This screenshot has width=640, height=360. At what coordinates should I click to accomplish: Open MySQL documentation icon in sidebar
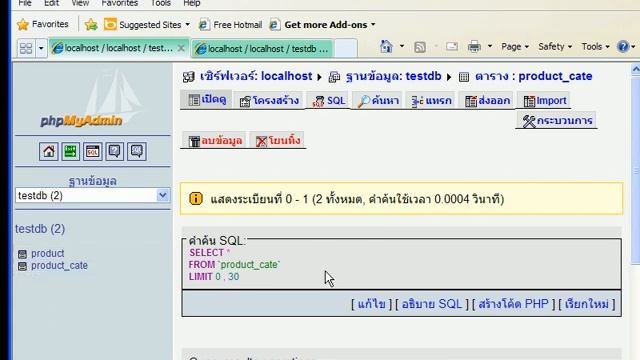tap(137, 151)
